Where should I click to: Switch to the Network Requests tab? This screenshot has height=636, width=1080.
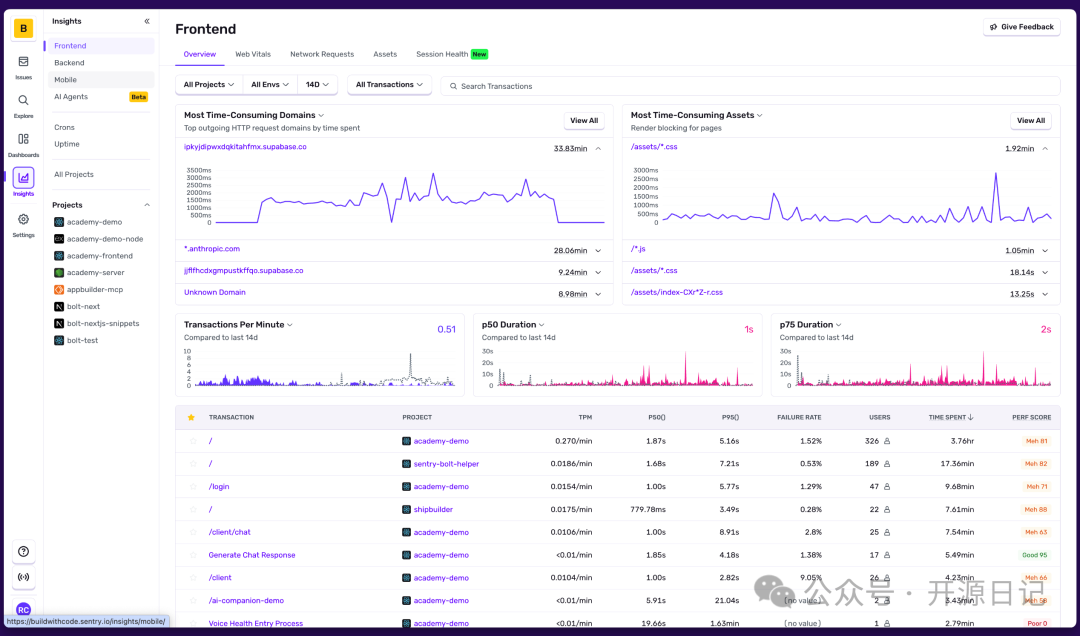pyautogui.click(x=322, y=54)
